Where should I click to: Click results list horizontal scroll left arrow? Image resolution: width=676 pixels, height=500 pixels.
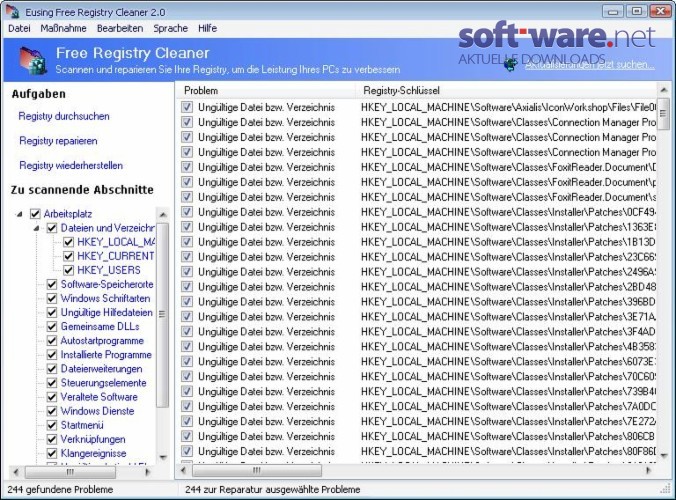[183, 471]
